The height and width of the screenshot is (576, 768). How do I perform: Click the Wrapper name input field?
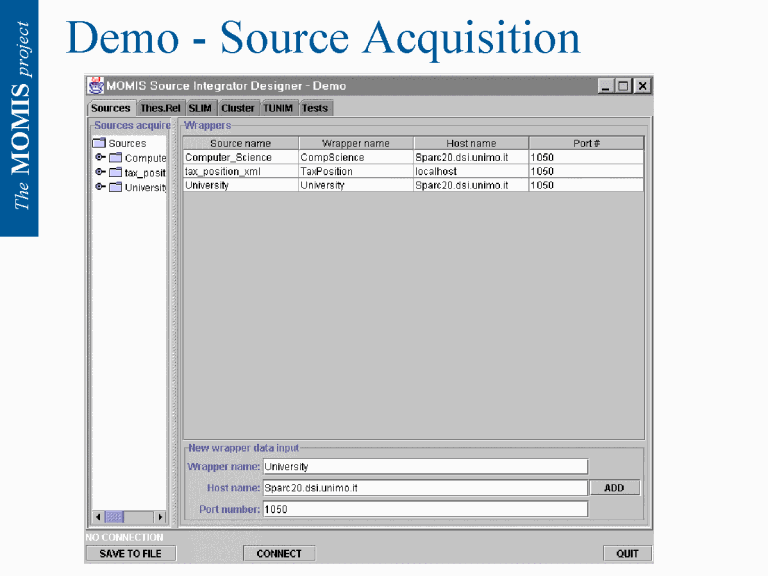pyautogui.click(x=424, y=466)
